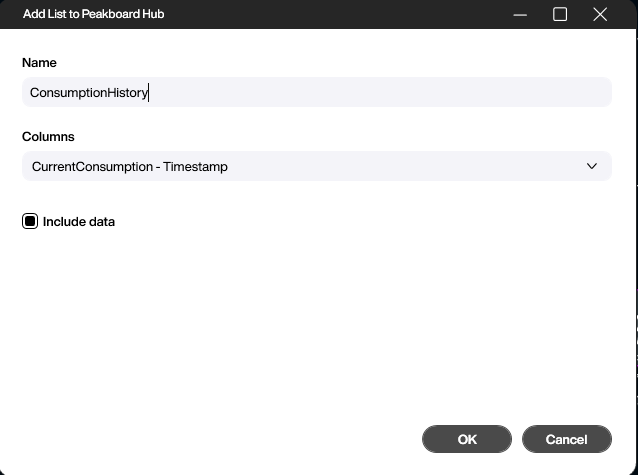Click the Add List to Peakboard Hub title
638x475 pixels.
point(94,14)
